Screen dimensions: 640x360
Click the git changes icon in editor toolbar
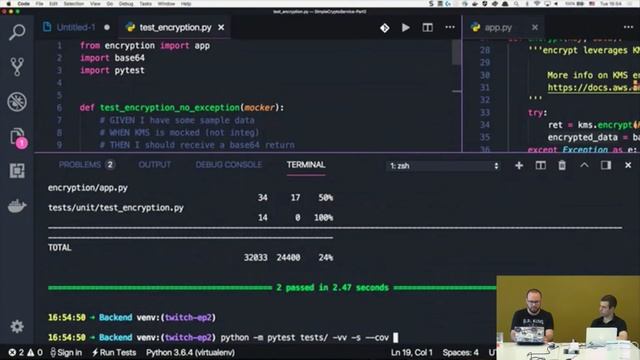coord(384,28)
